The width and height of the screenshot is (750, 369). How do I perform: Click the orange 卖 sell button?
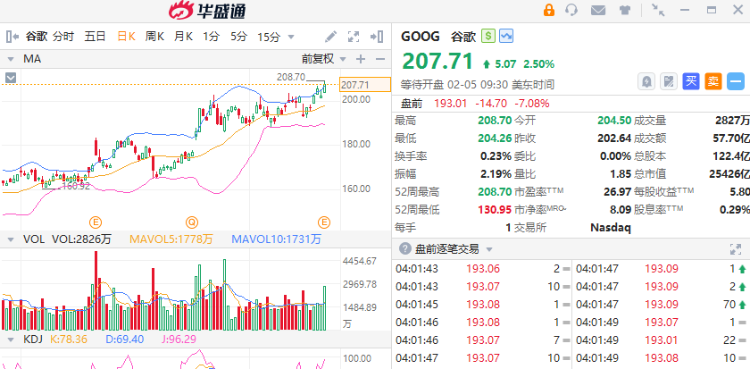(x=713, y=82)
